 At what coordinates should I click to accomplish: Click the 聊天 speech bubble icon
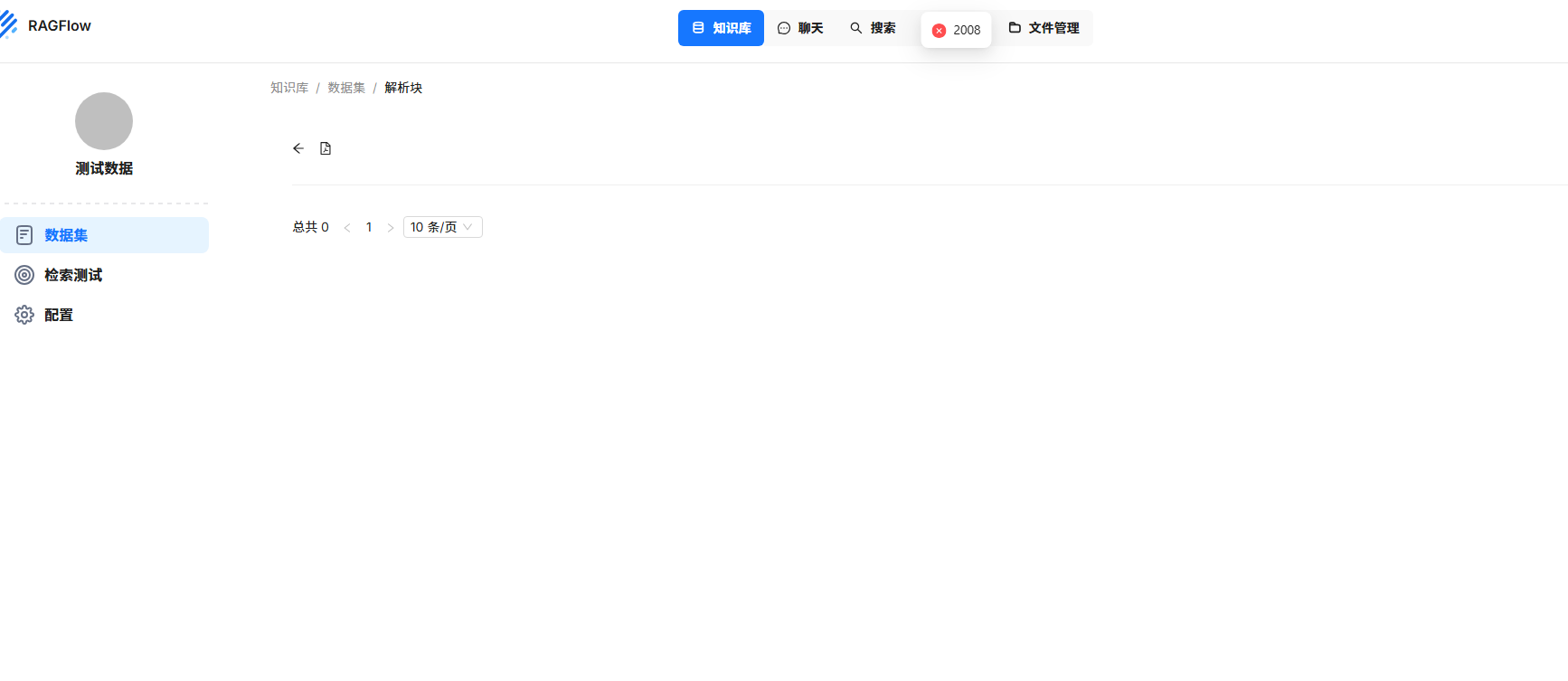(784, 28)
